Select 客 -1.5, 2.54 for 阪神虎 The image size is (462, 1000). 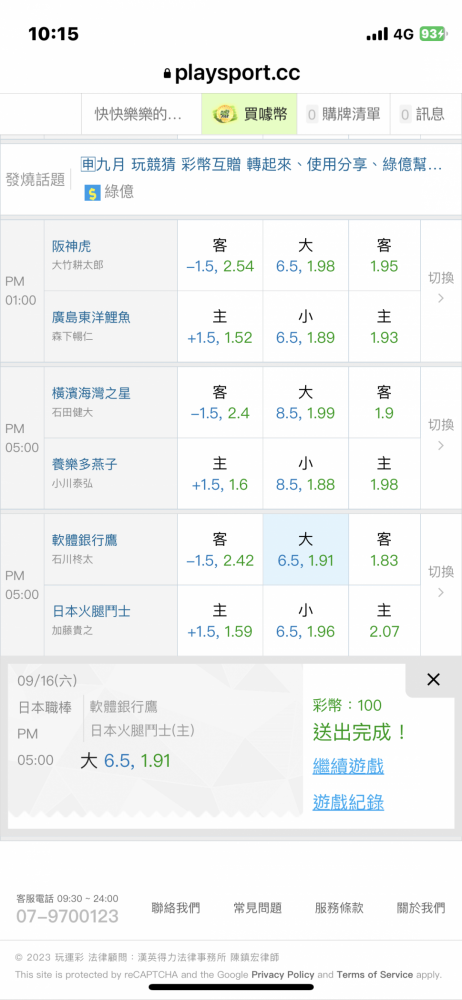coord(220,256)
